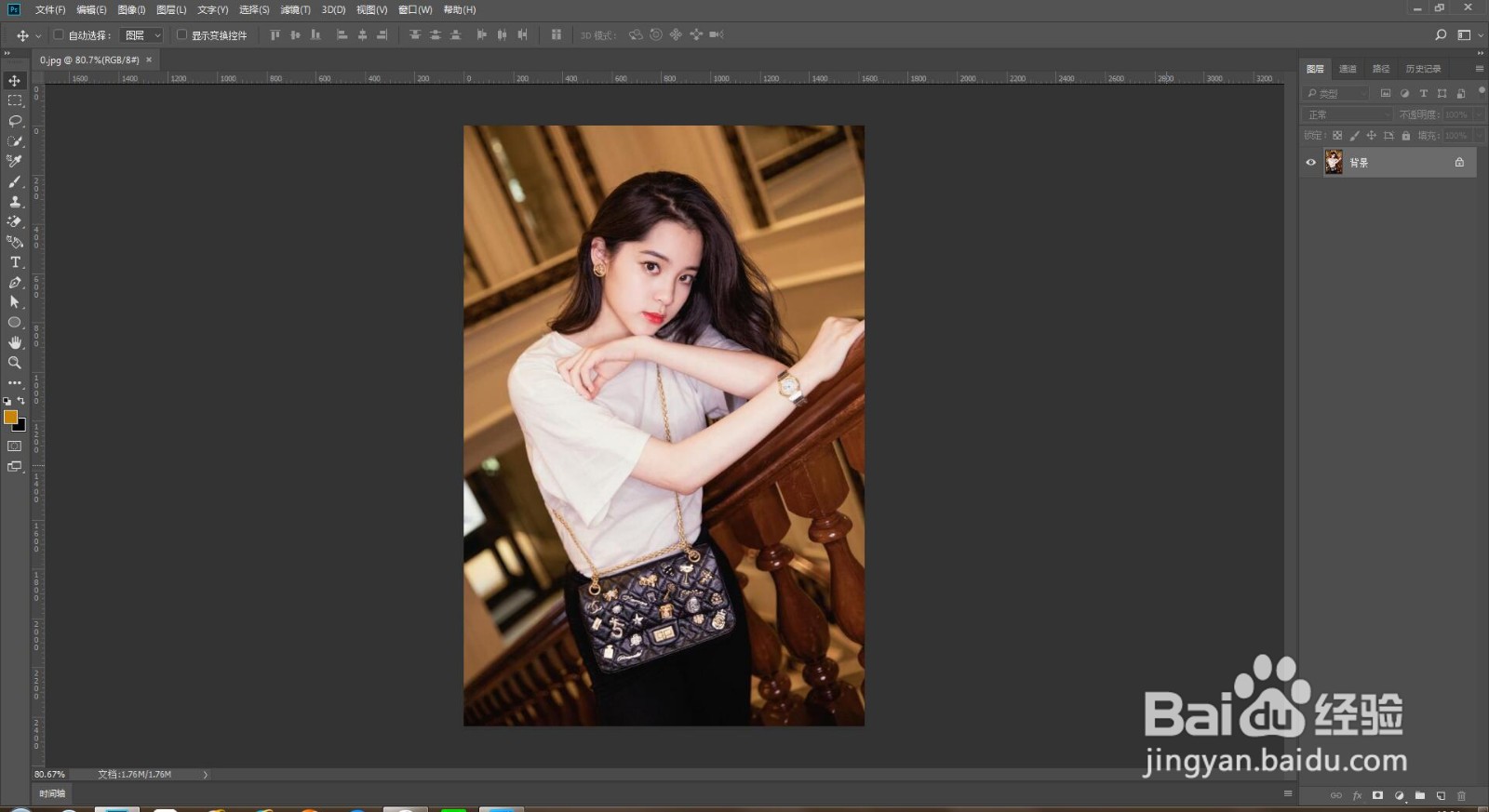Select the Ellipse shape tool

[15, 323]
